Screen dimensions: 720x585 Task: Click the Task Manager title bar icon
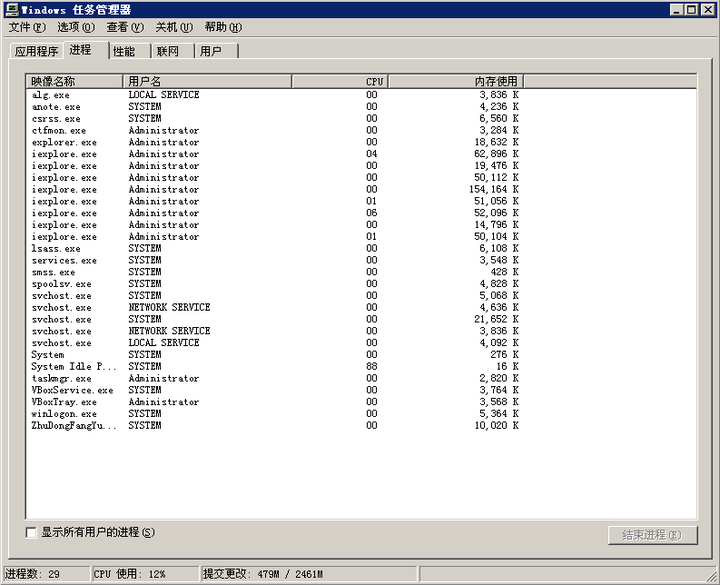point(11,9)
